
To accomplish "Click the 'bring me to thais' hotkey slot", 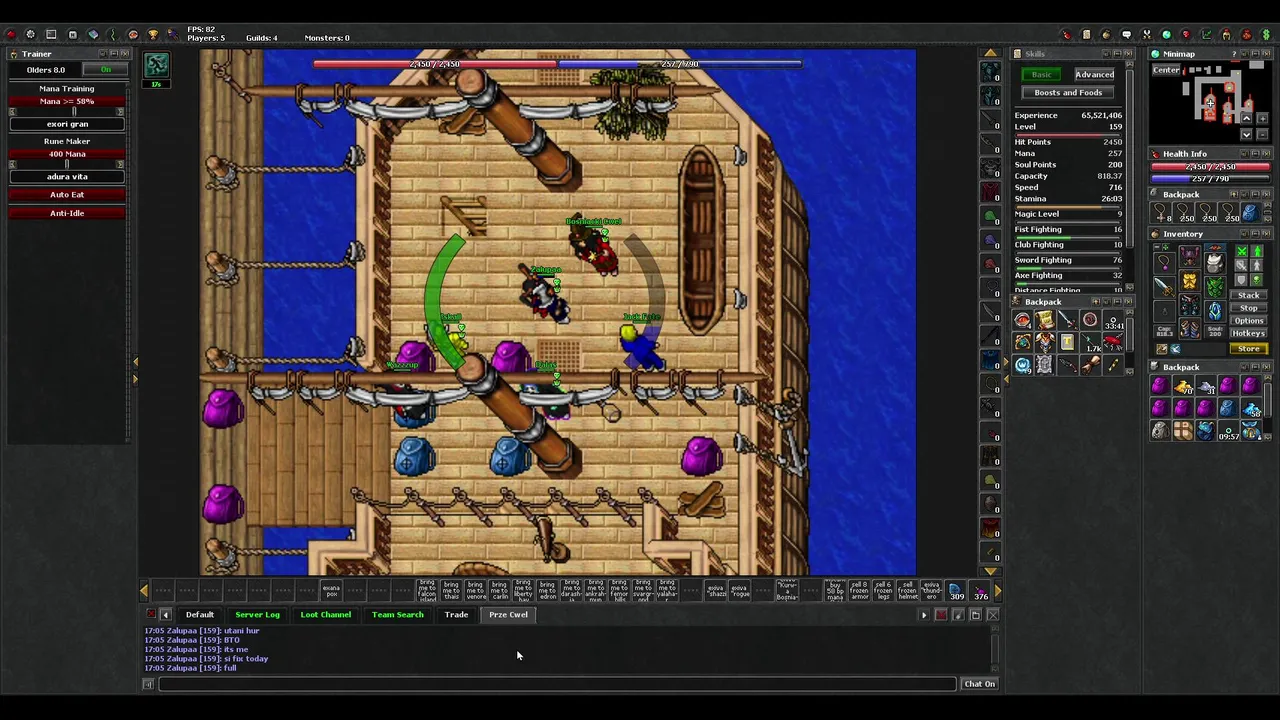I will 451,591.
